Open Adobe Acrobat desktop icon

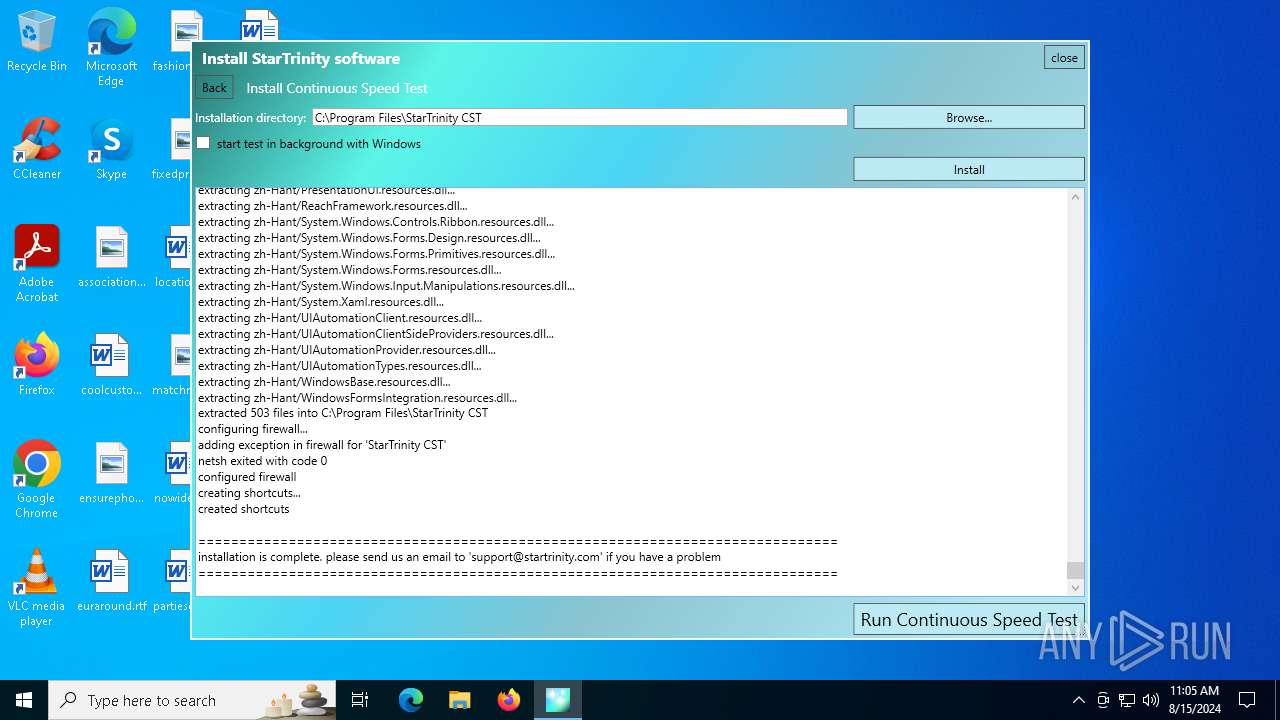(x=37, y=264)
